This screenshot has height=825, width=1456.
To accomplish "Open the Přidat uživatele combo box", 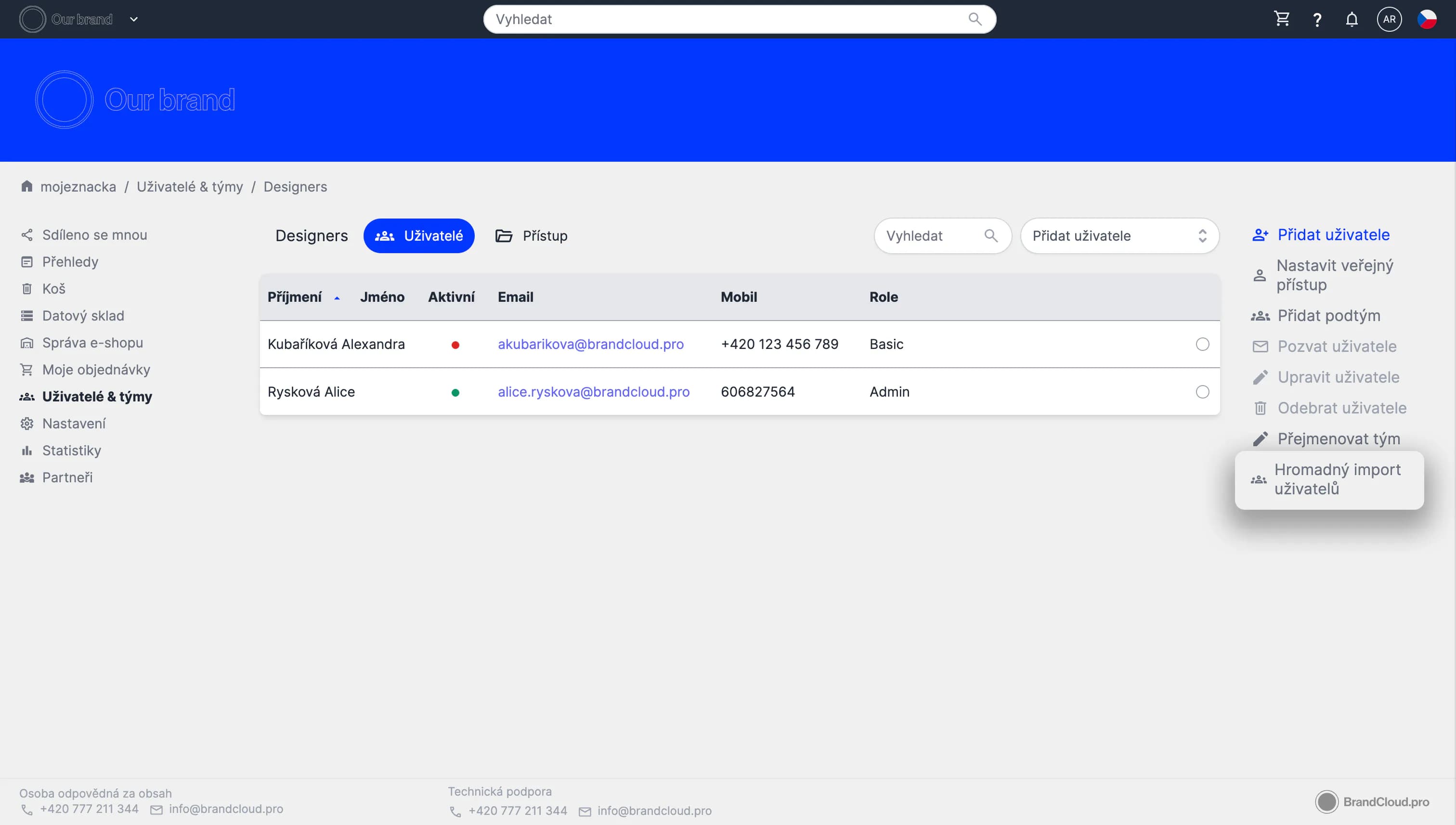I will tap(1119, 236).
